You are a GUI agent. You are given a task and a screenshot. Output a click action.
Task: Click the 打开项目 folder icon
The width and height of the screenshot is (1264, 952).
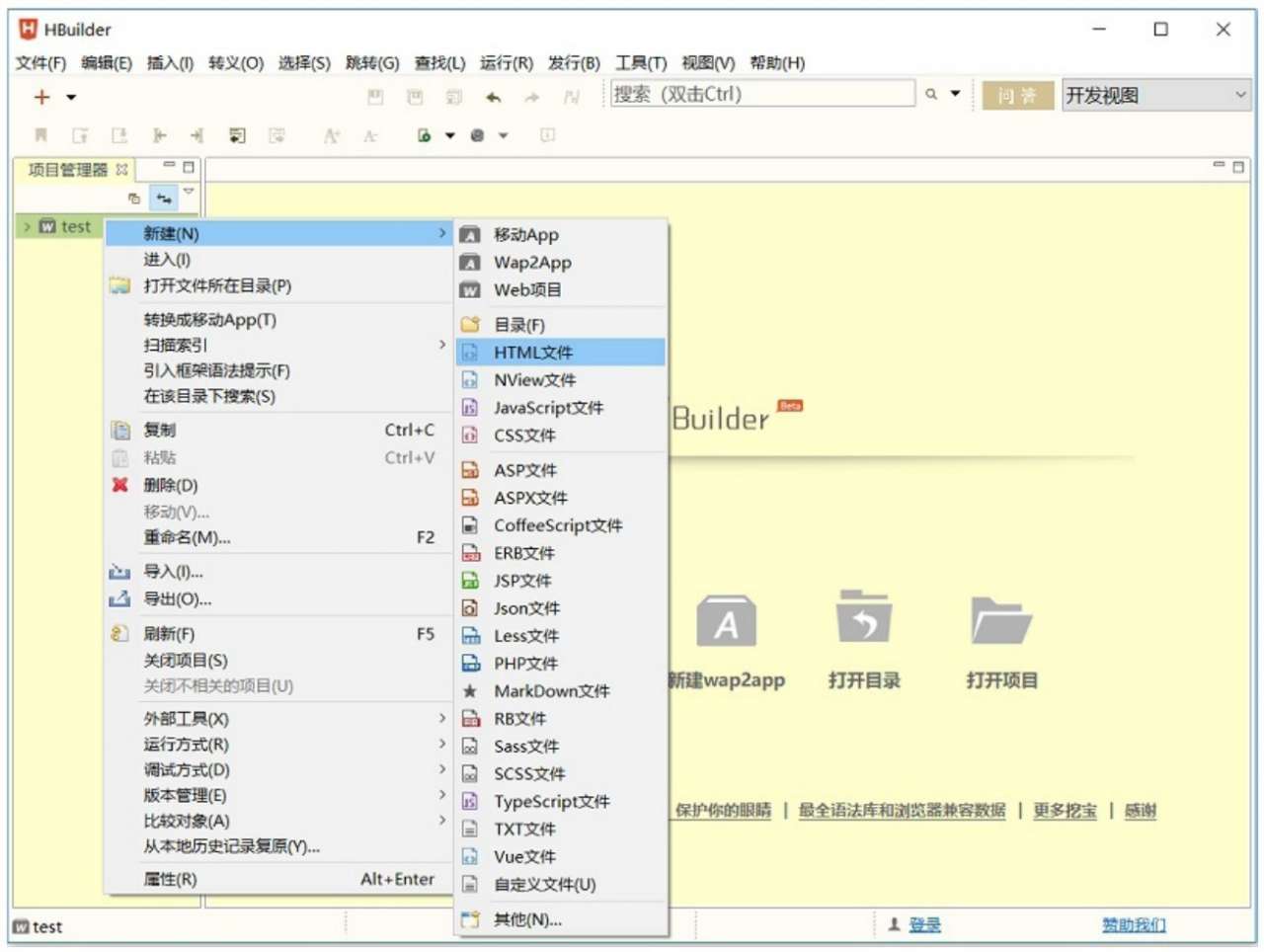tap(1001, 619)
